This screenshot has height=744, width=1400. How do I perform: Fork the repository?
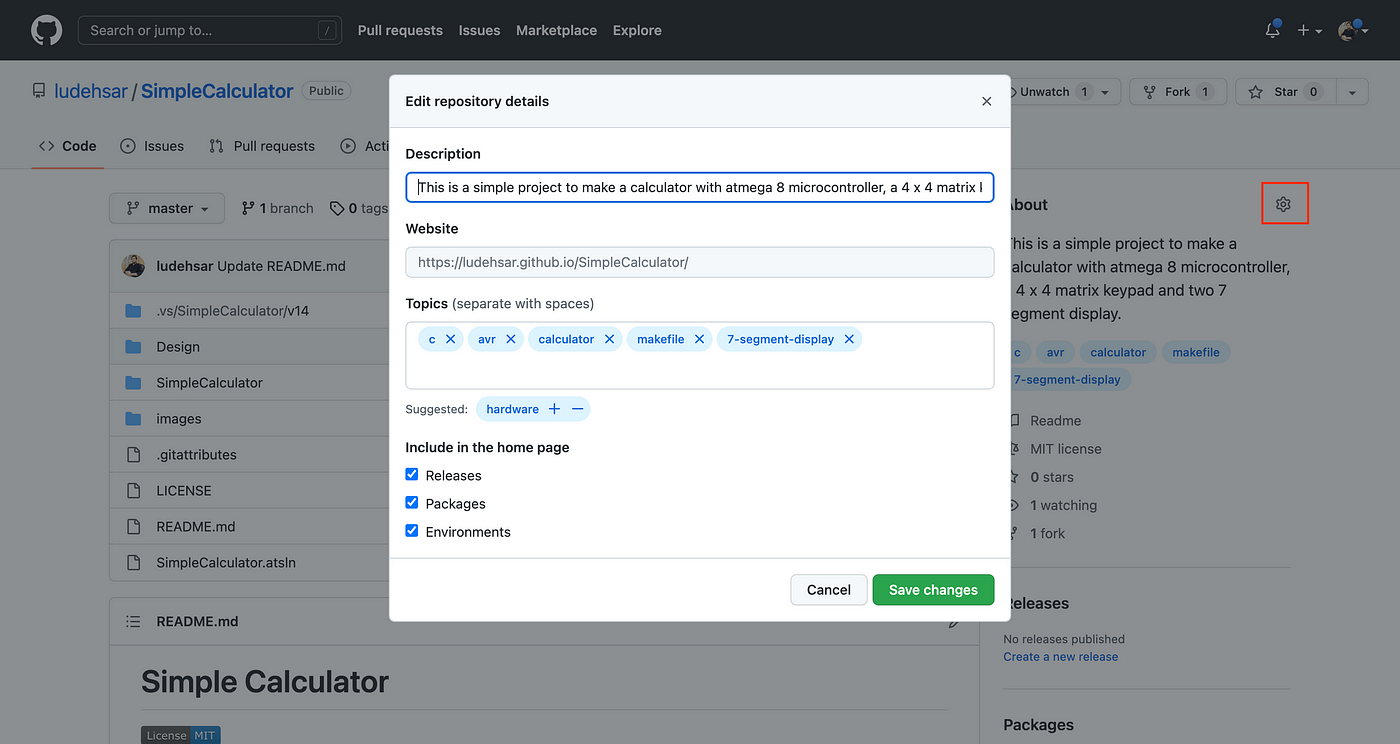[1178, 92]
